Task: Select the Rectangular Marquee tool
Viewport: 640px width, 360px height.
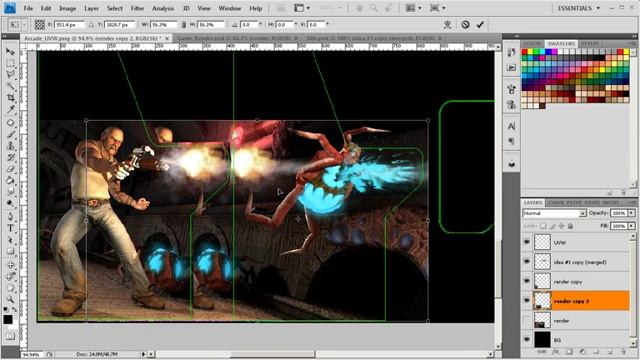Action: [x=10, y=63]
